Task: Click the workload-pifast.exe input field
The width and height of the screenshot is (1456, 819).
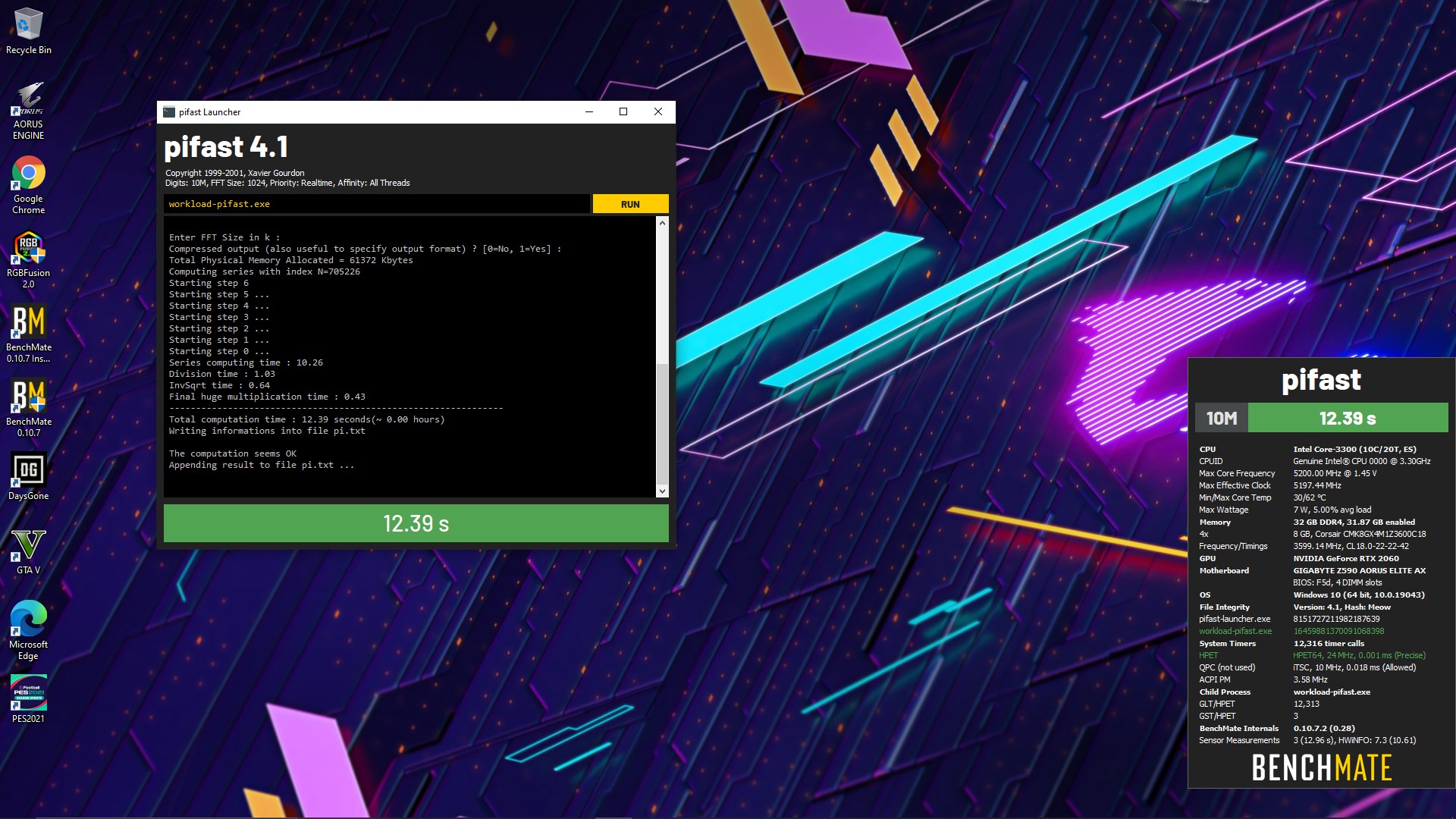Action: 376,204
